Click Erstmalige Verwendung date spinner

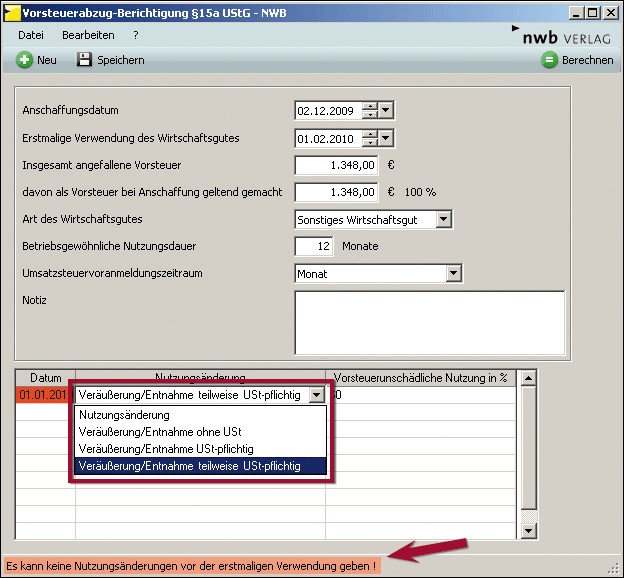pyautogui.click(x=370, y=138)
